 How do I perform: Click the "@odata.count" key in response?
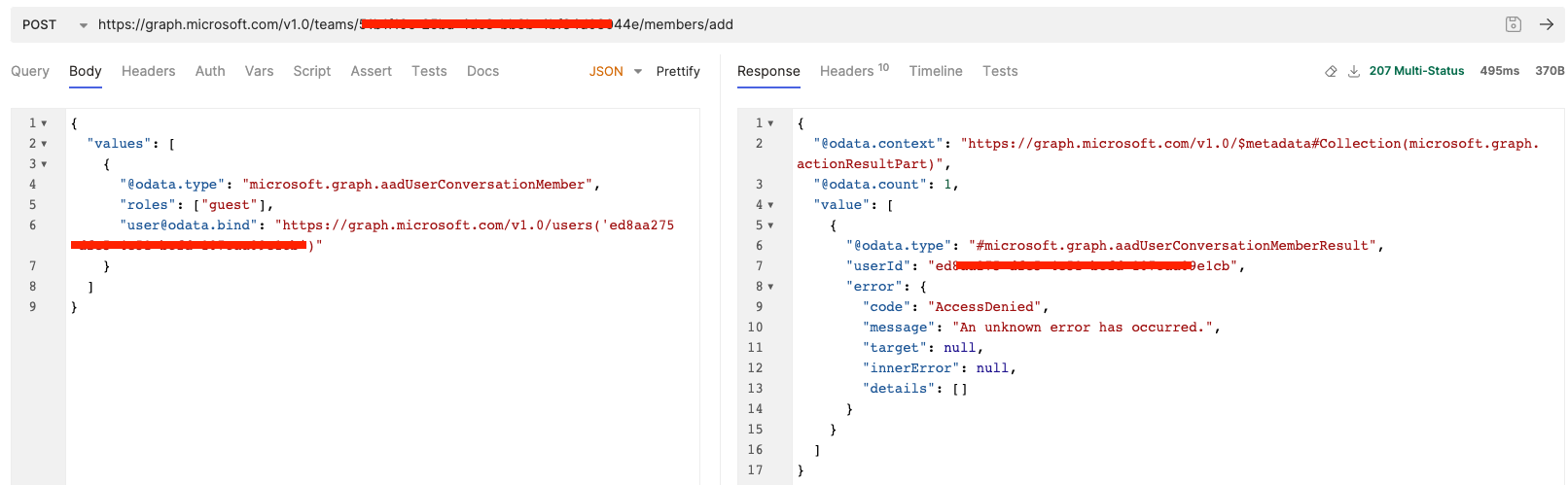(870, 185)
